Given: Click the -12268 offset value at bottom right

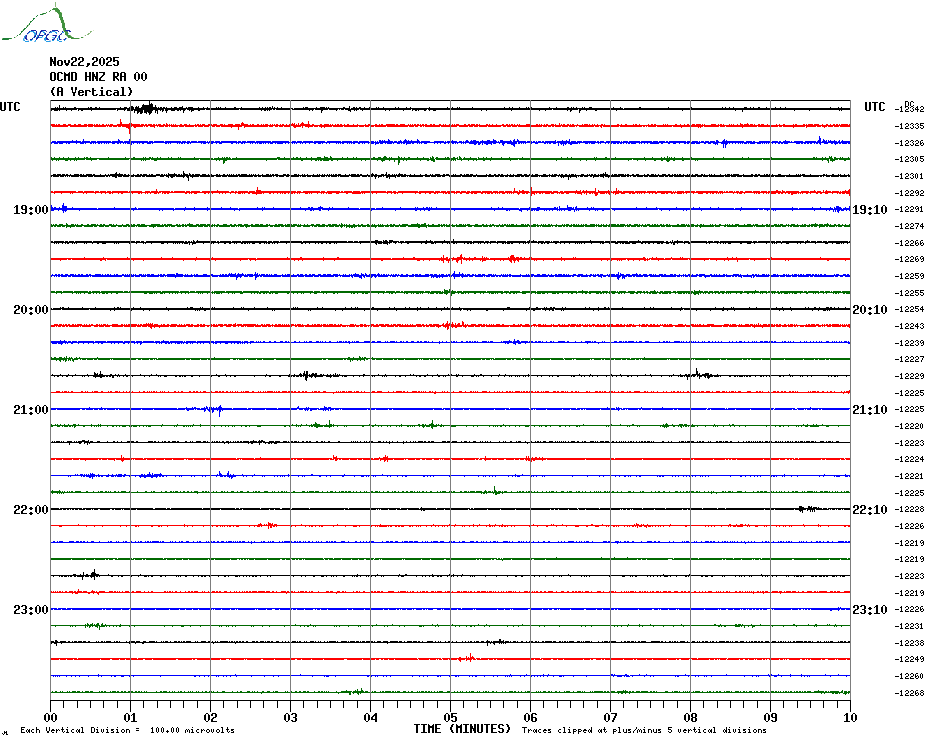Looking at the screenshot, I should (x=910, y=693).
